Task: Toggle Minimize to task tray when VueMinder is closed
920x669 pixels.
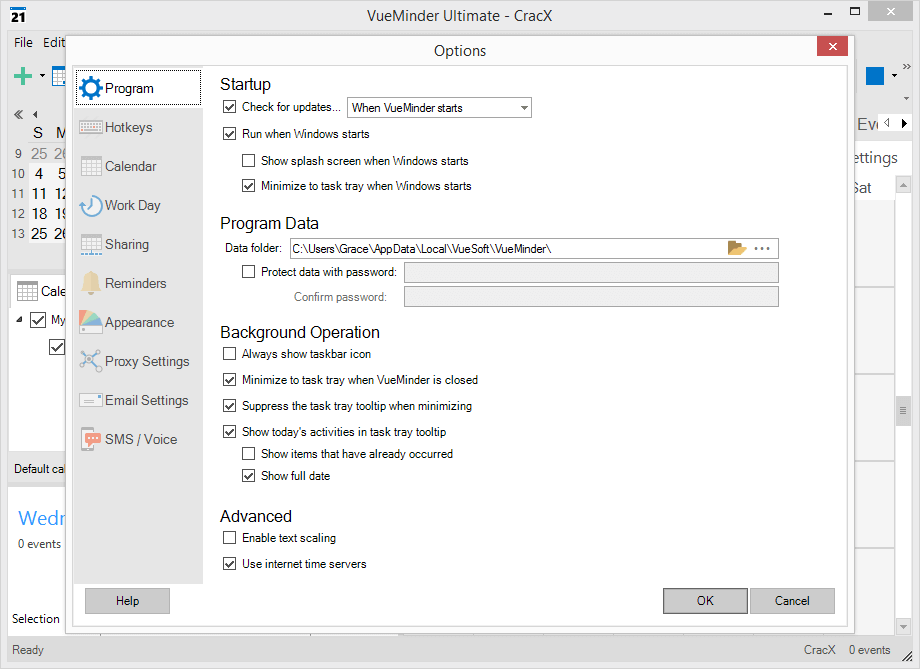Action: 229,380
